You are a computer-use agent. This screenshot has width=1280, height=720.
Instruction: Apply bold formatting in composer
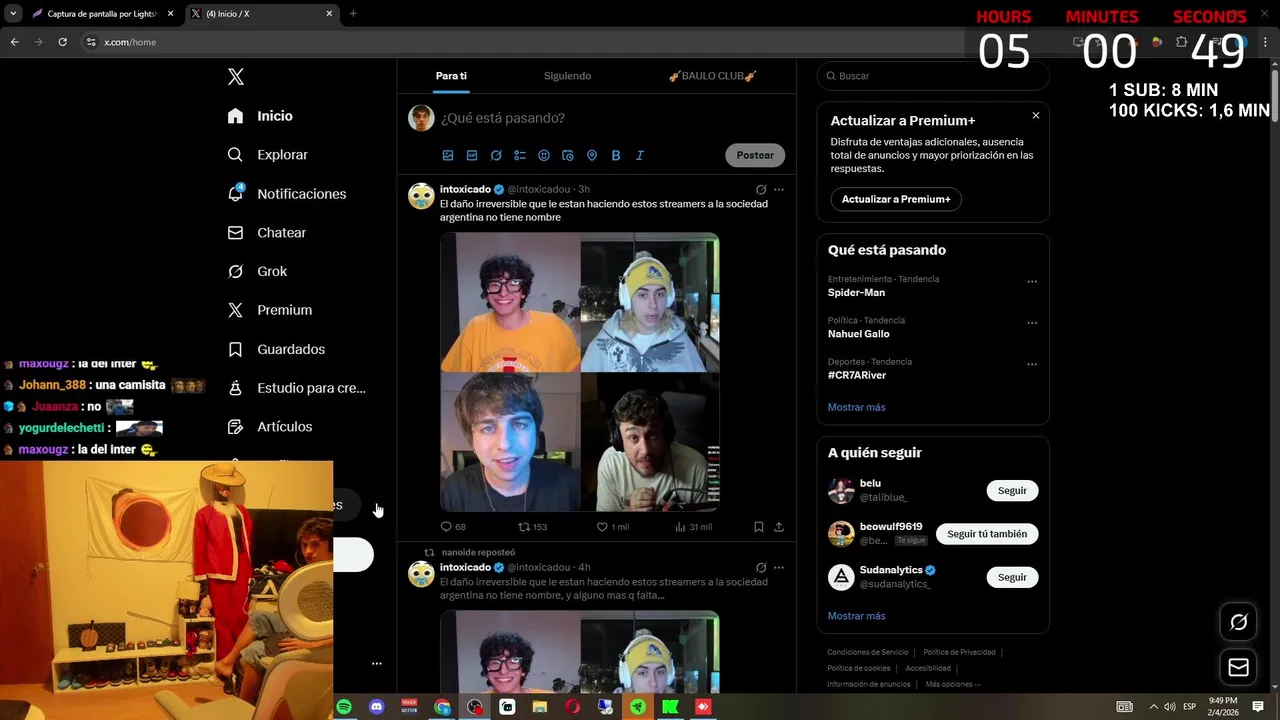pos(616,155)
